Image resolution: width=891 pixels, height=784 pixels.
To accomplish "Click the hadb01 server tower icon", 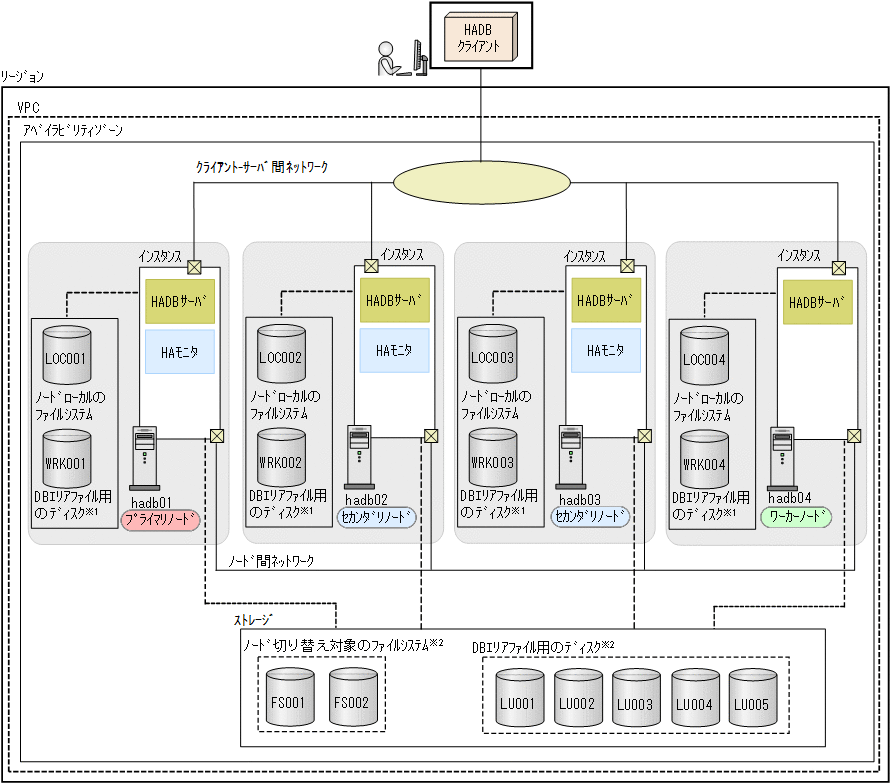I will (x=145, y=455).
